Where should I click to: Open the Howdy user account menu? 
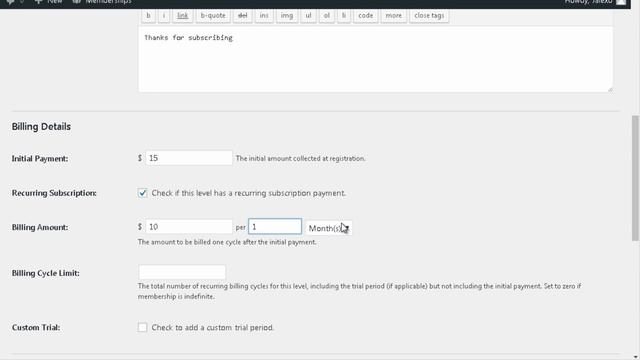click(x=595, y=2)
